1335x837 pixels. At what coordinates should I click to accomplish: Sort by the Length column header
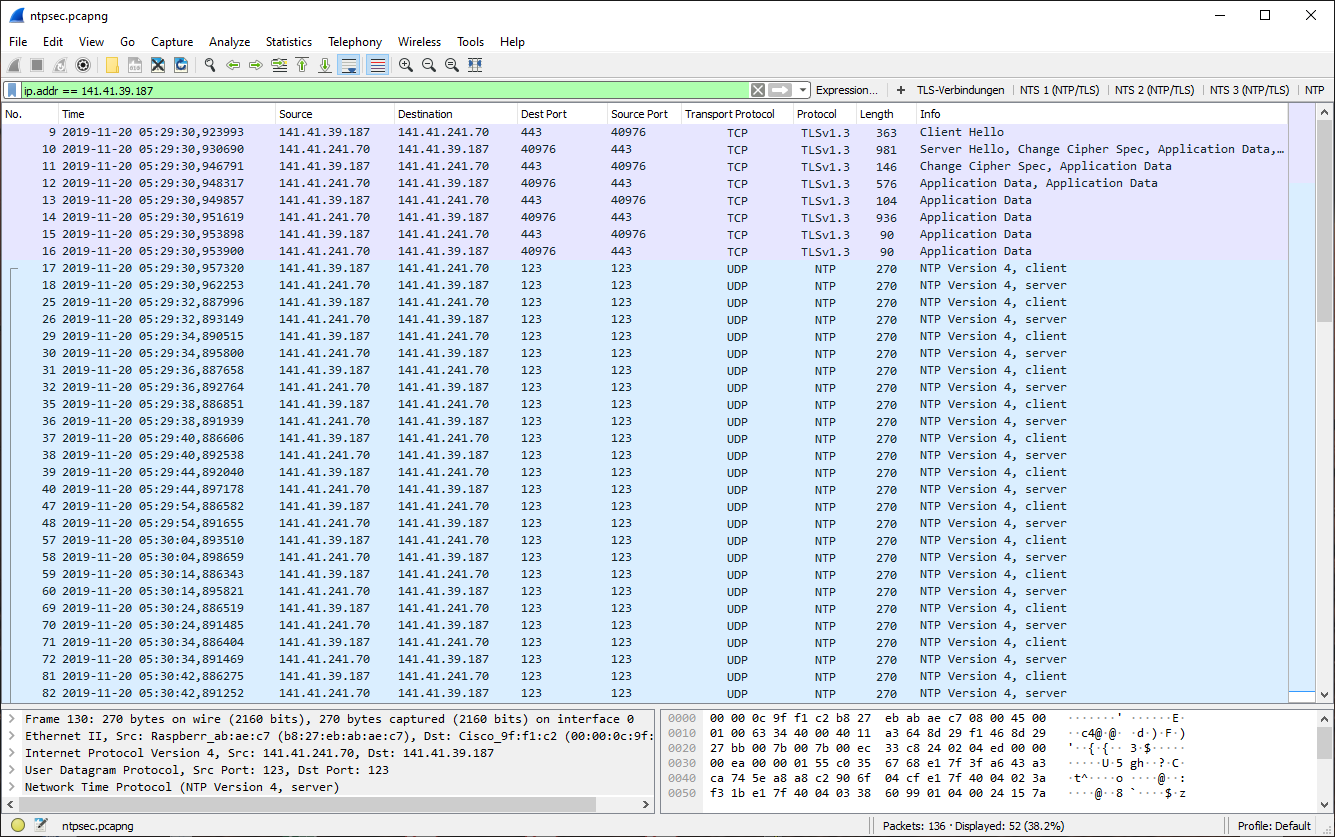coord(886,114)
